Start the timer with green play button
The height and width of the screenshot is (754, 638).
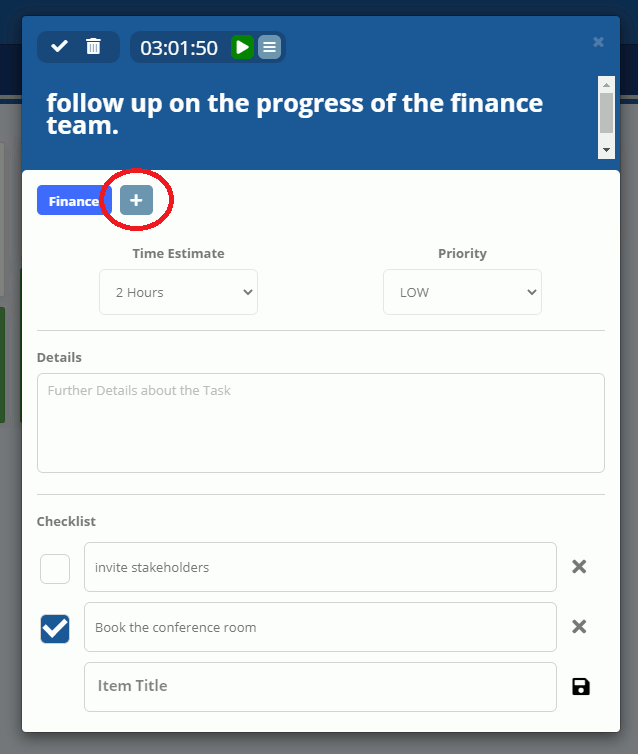(x=242, y=47)
